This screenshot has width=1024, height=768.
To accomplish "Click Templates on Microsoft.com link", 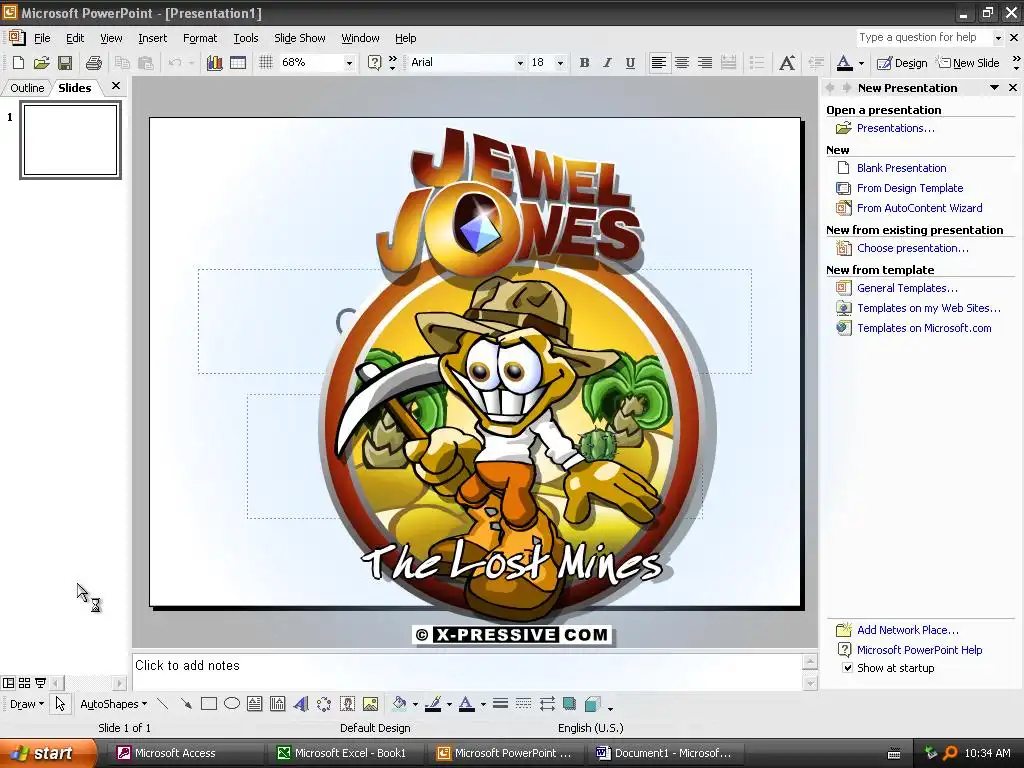I will 924,328.
